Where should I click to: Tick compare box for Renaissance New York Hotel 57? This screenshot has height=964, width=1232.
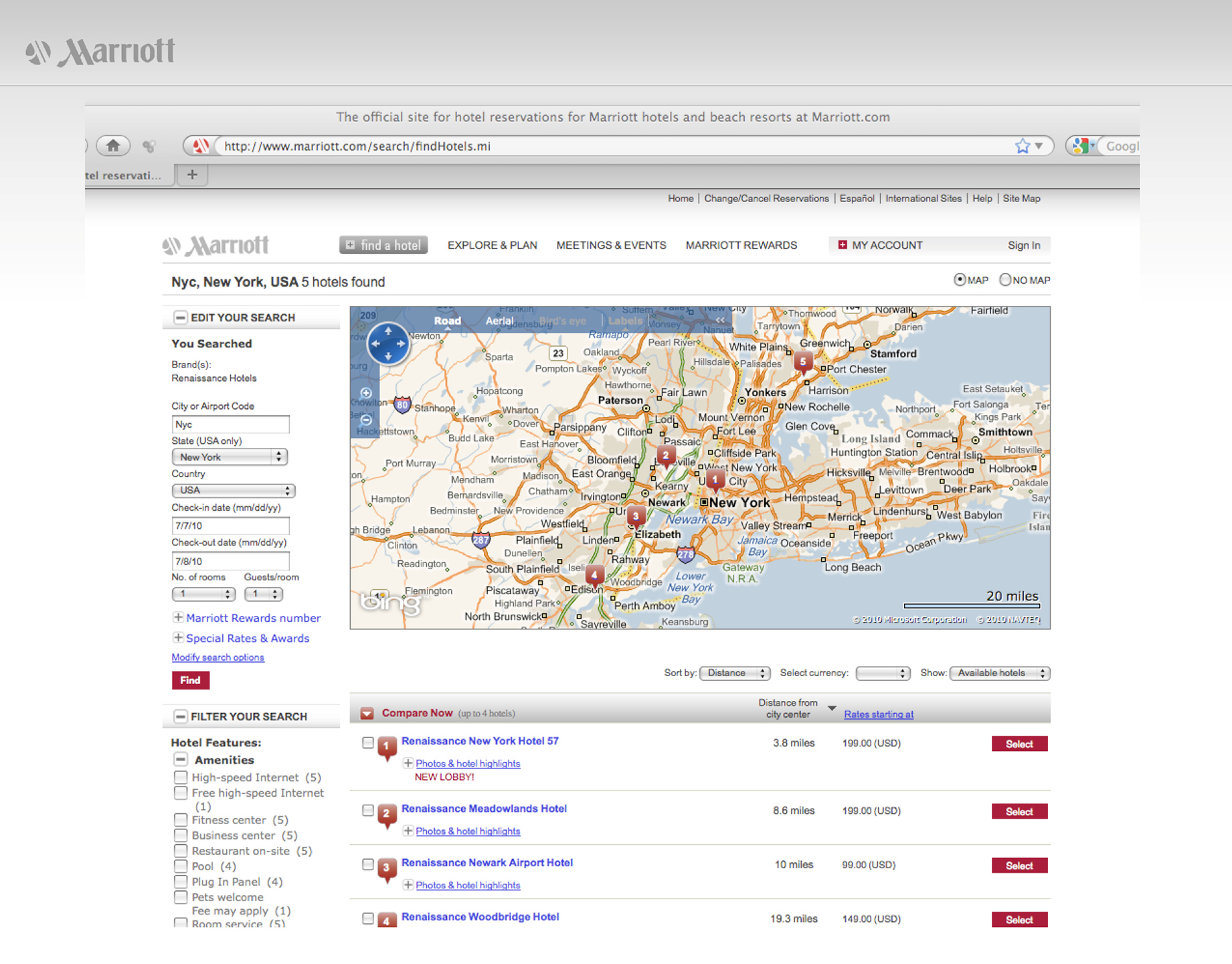click(367, 742)
